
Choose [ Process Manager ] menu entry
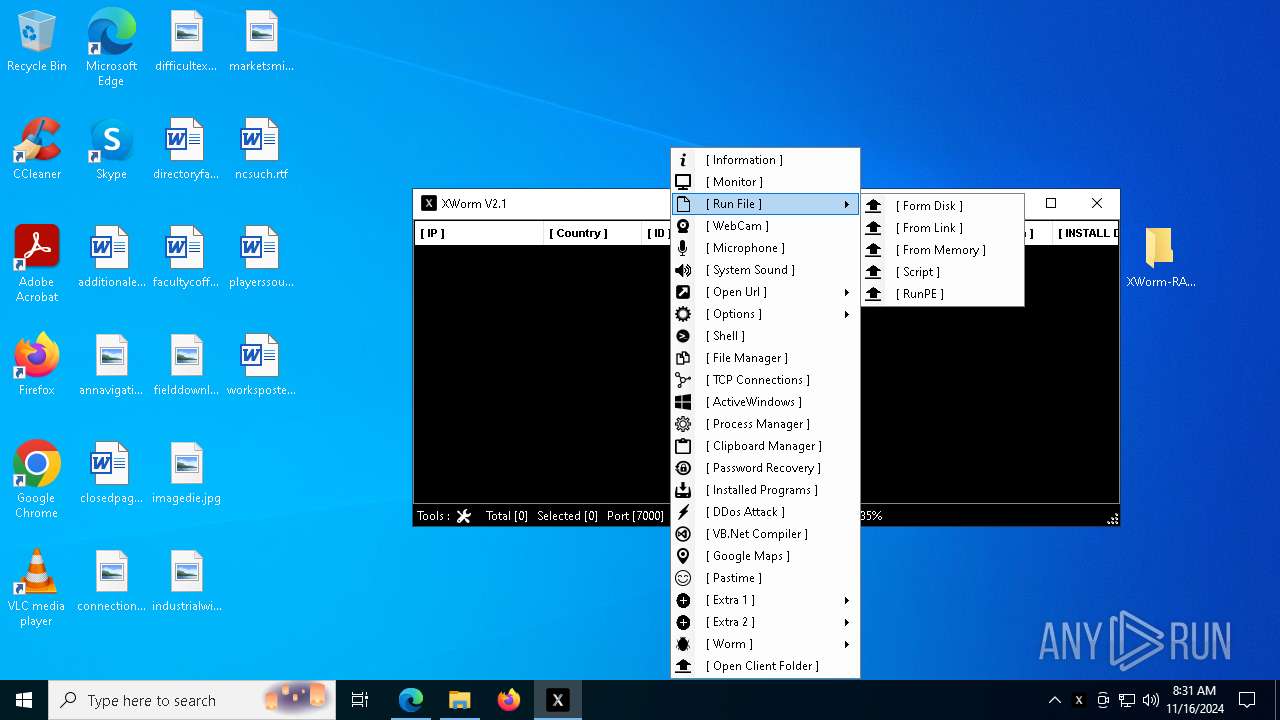tap(765, 424)
